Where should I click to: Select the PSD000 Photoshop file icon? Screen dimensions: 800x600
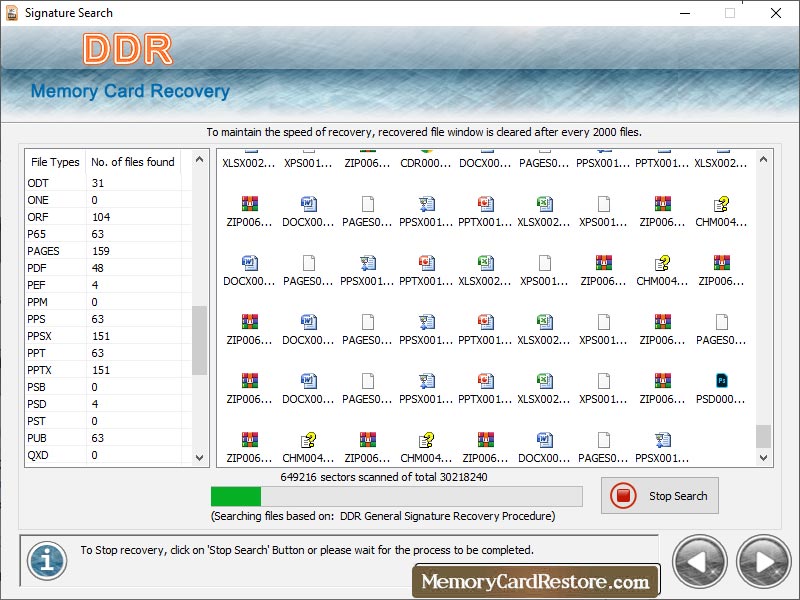coord(721,381)
